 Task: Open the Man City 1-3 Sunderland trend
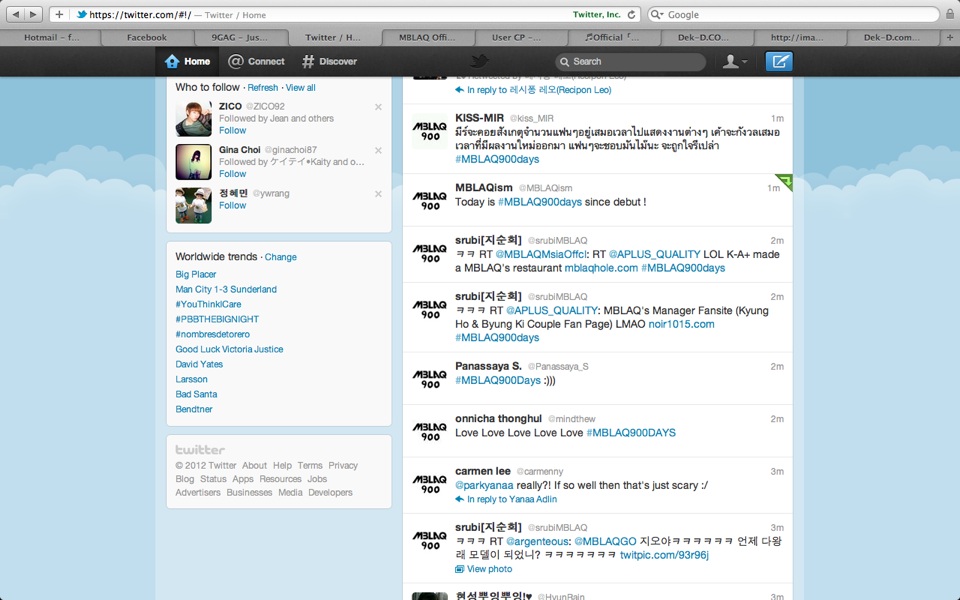[x=226, y=289]
